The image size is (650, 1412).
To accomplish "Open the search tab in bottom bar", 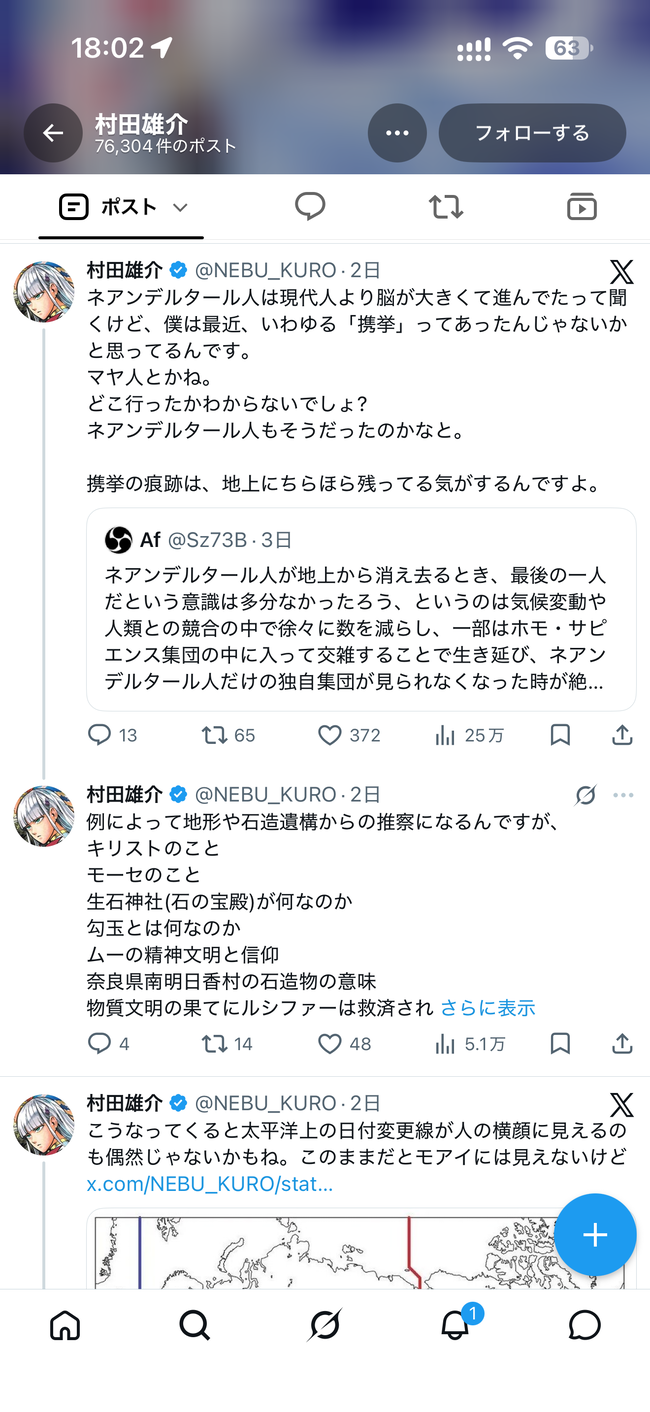I will click(x=195, y=1325).
